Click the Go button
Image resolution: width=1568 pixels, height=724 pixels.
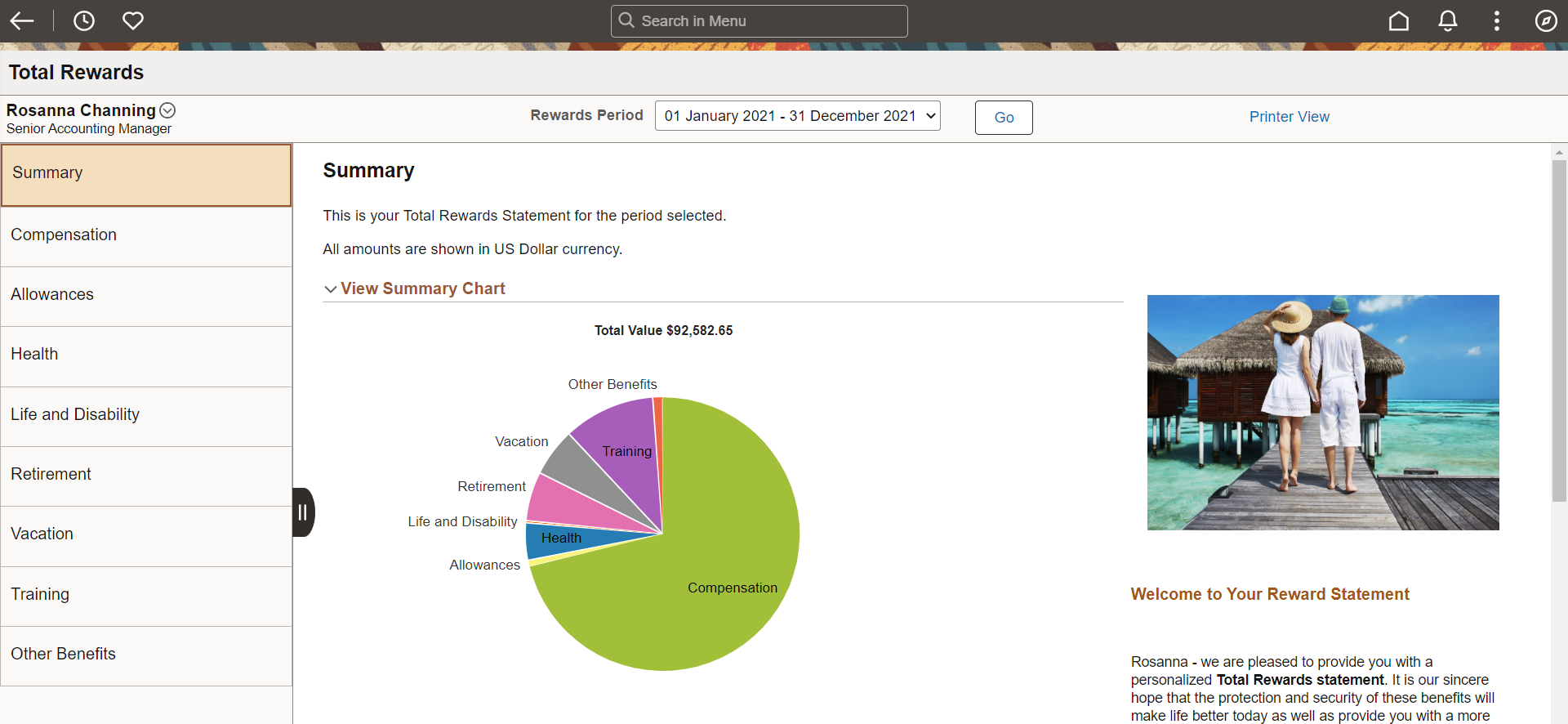pos(1004,118)
